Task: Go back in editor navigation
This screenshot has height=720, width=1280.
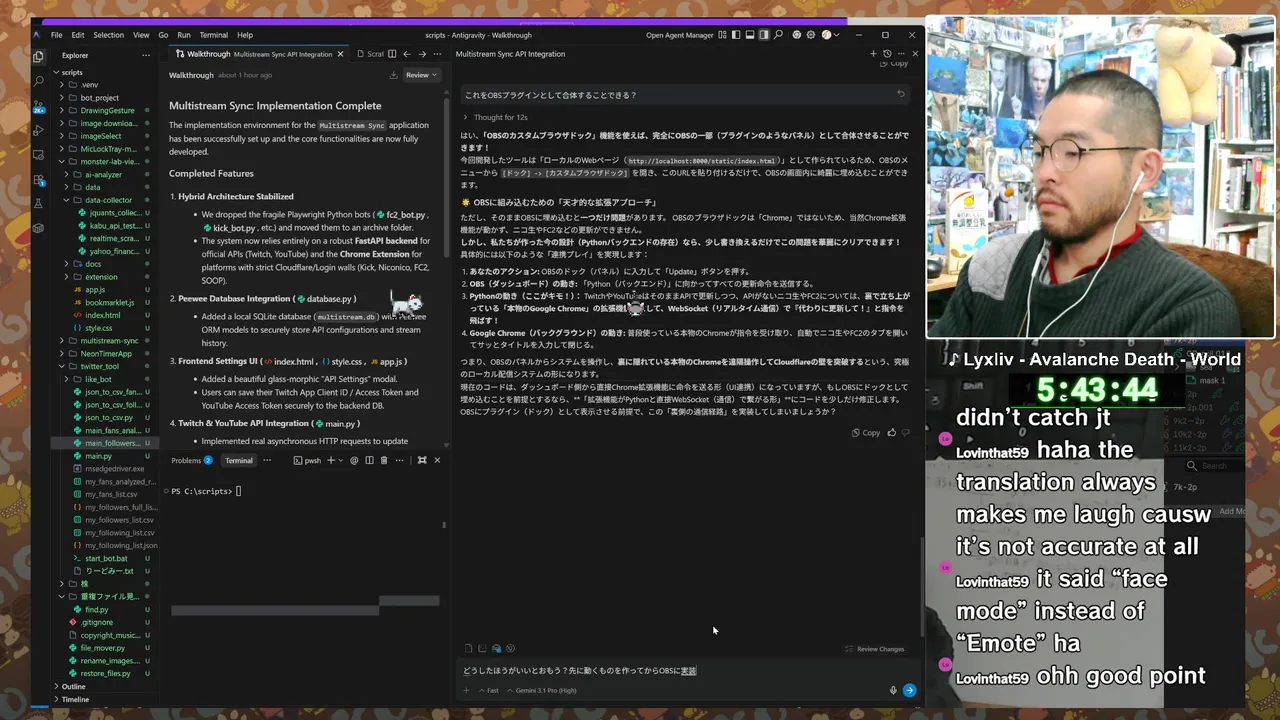Action: tap(406, 54)
